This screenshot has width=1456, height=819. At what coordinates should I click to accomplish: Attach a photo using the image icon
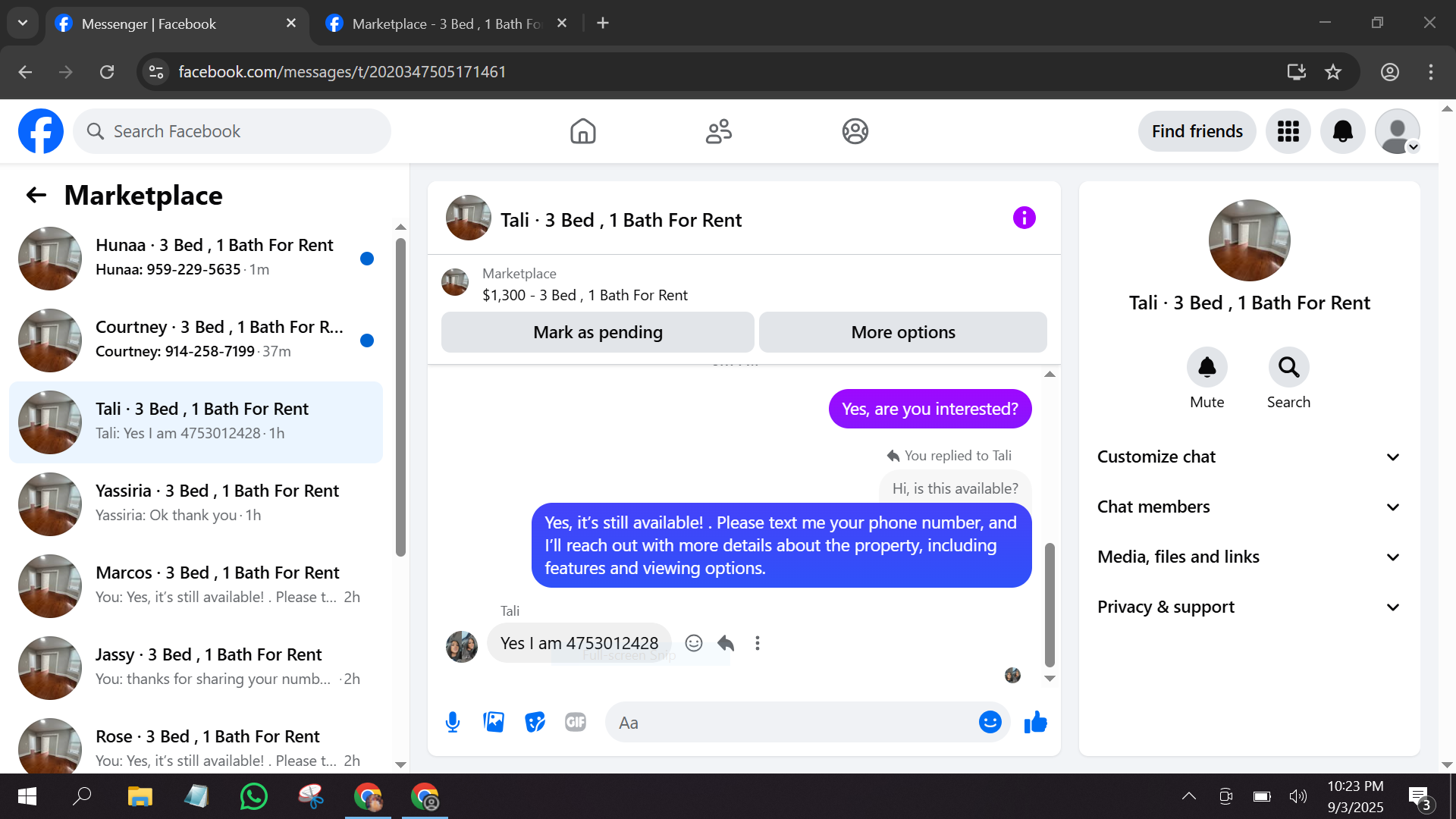click(494, 723)
